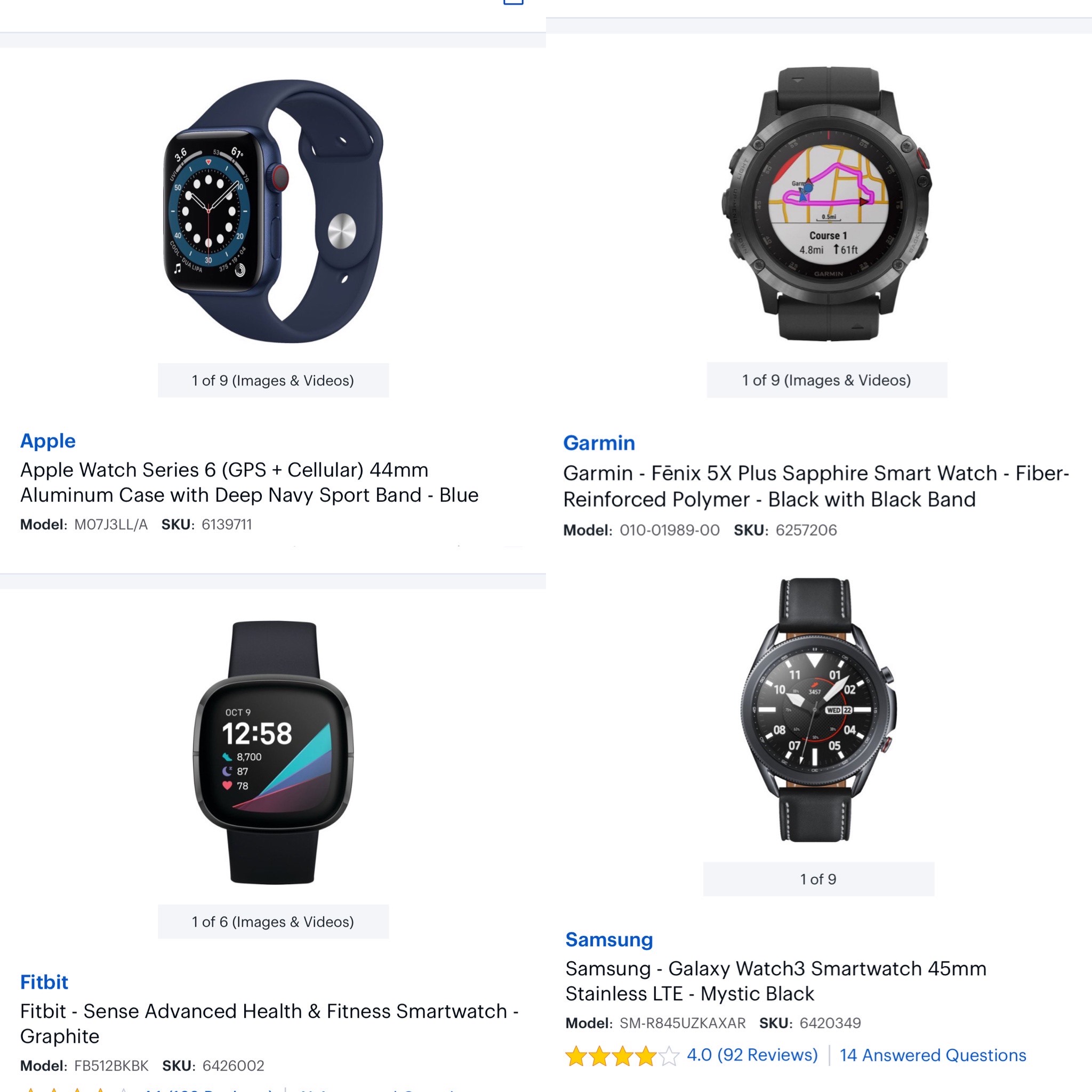Click the Apple Watch Series 6 image
Viewport: 1092px width, 1092px height.
[274, 211]
